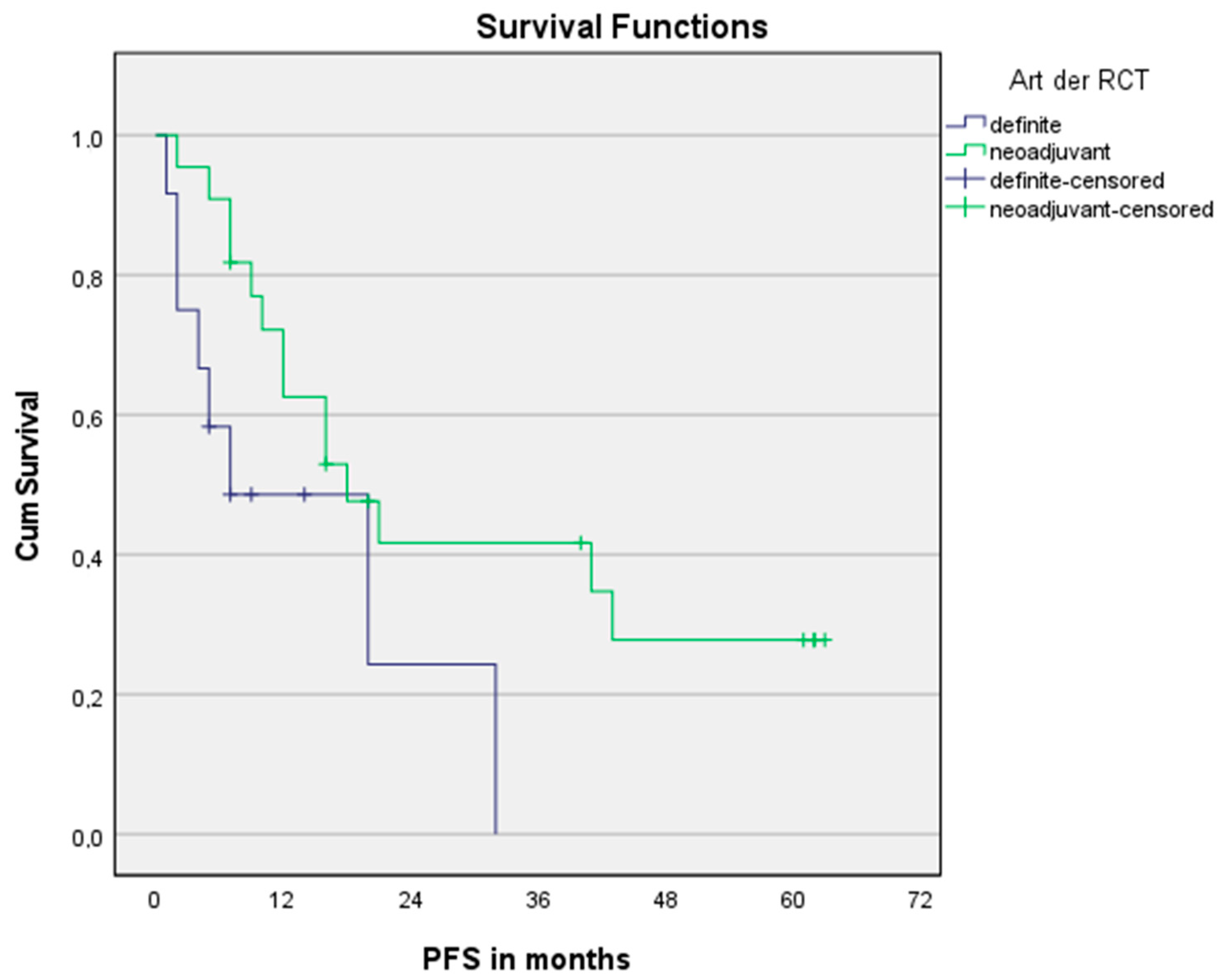Click the definite legend text label
1222x980 pixels.
click(1026, 125)
